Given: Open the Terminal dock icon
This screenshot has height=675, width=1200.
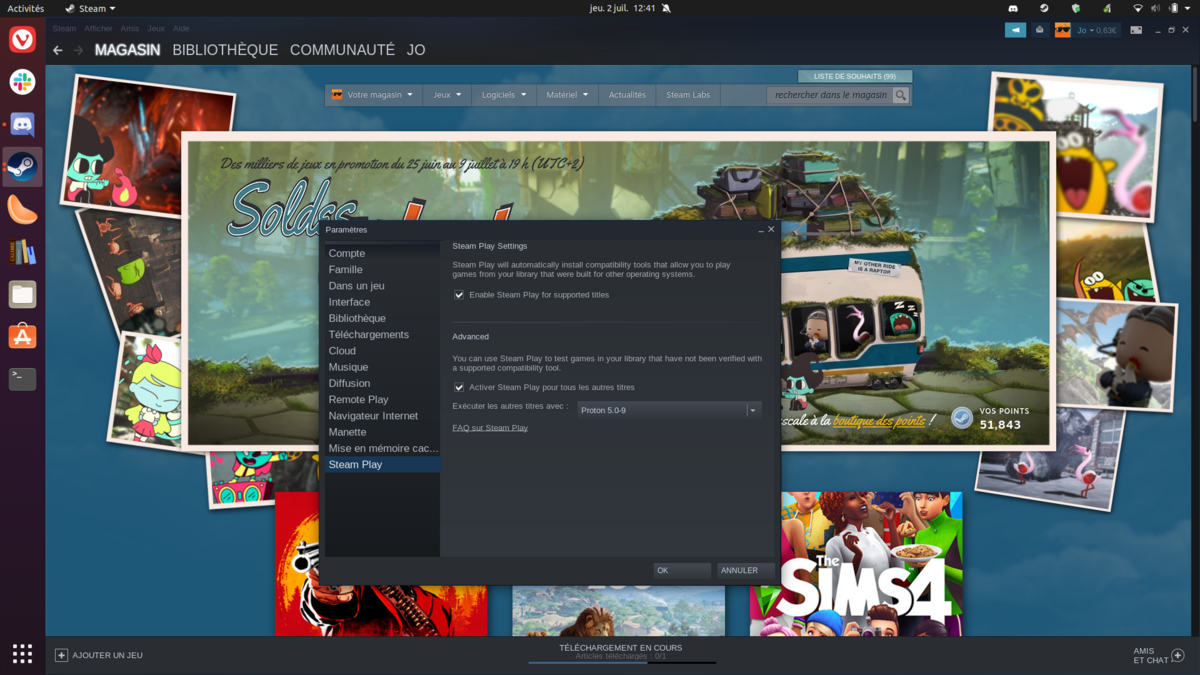Looking at the screenshot, I should [x=22, y=379].
